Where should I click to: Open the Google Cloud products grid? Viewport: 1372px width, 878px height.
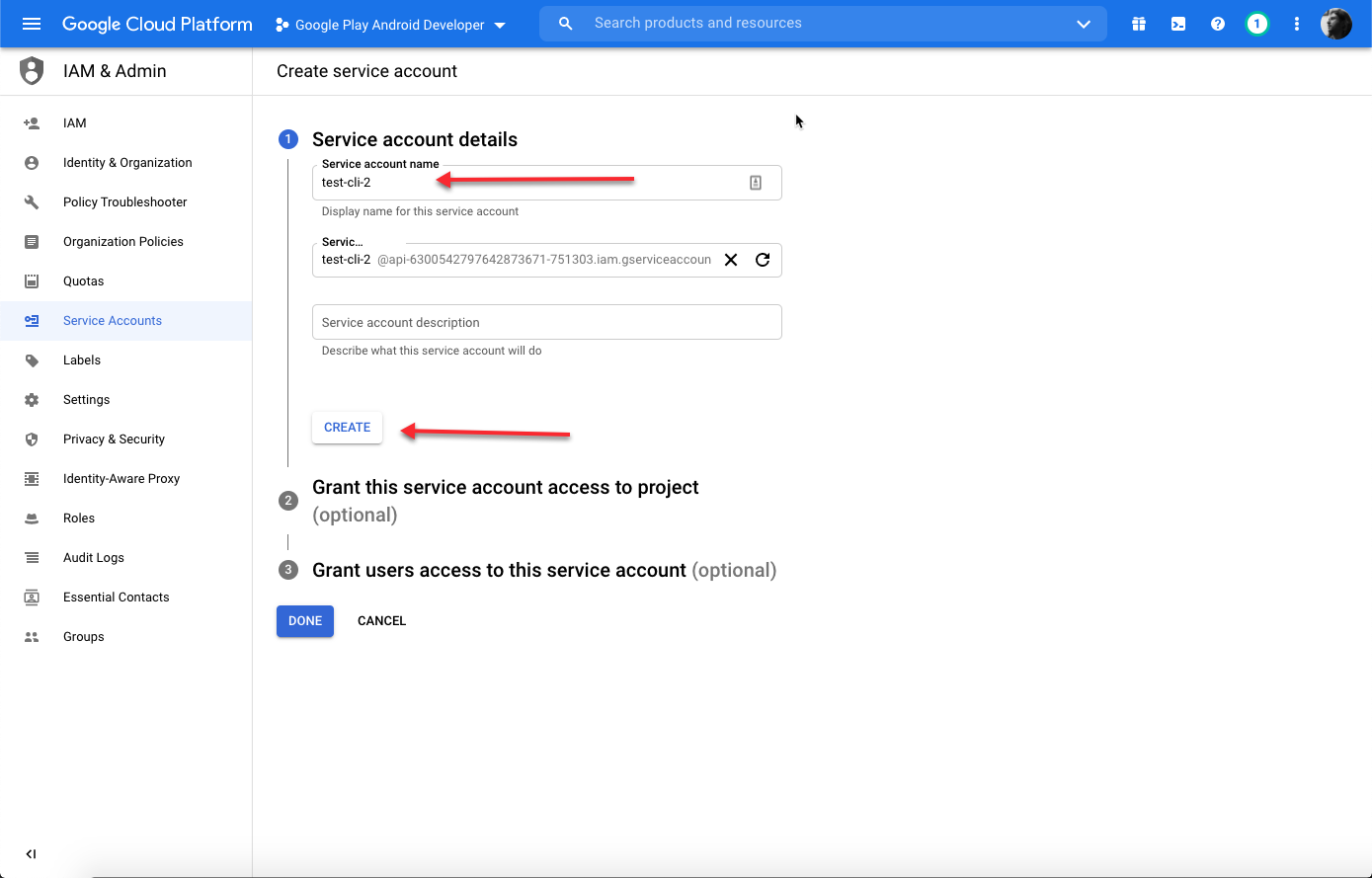[1138, 24]
